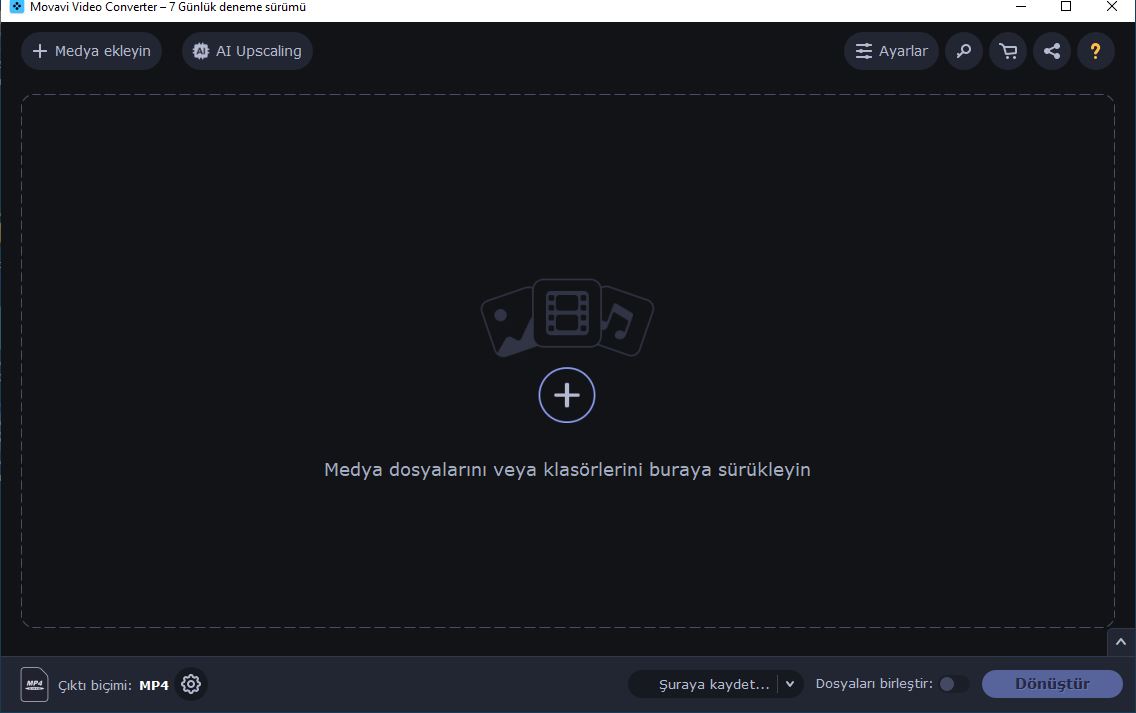Click the round plus add-media button
The width and height of the screenshot is (1136, 713).
tap(567, 395)
